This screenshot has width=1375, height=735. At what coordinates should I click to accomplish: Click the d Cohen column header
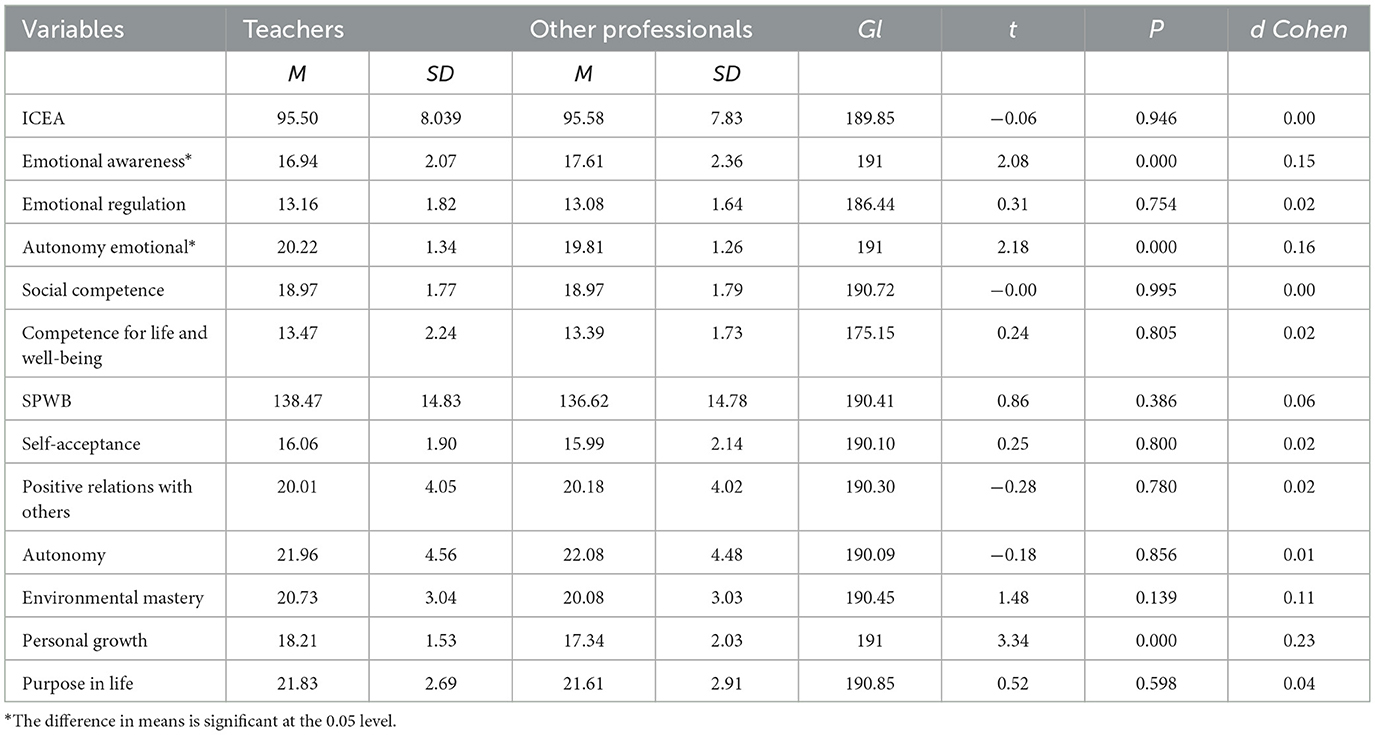(x=1301, y=29)
